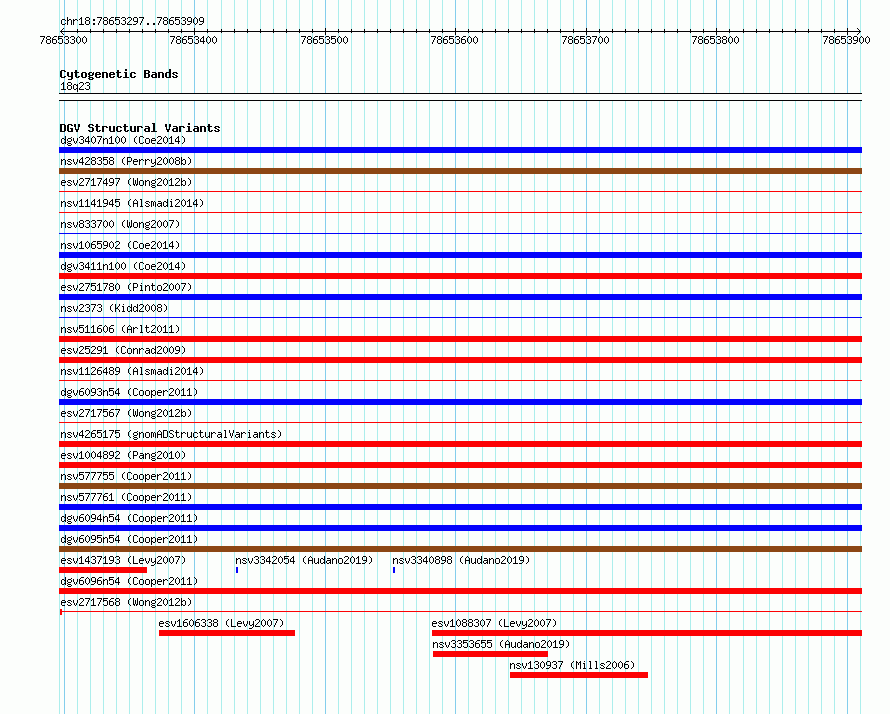Click the blue bar under dgv3407n100
The width and height of the screenshot is (890, 714).
click(460, 150)
